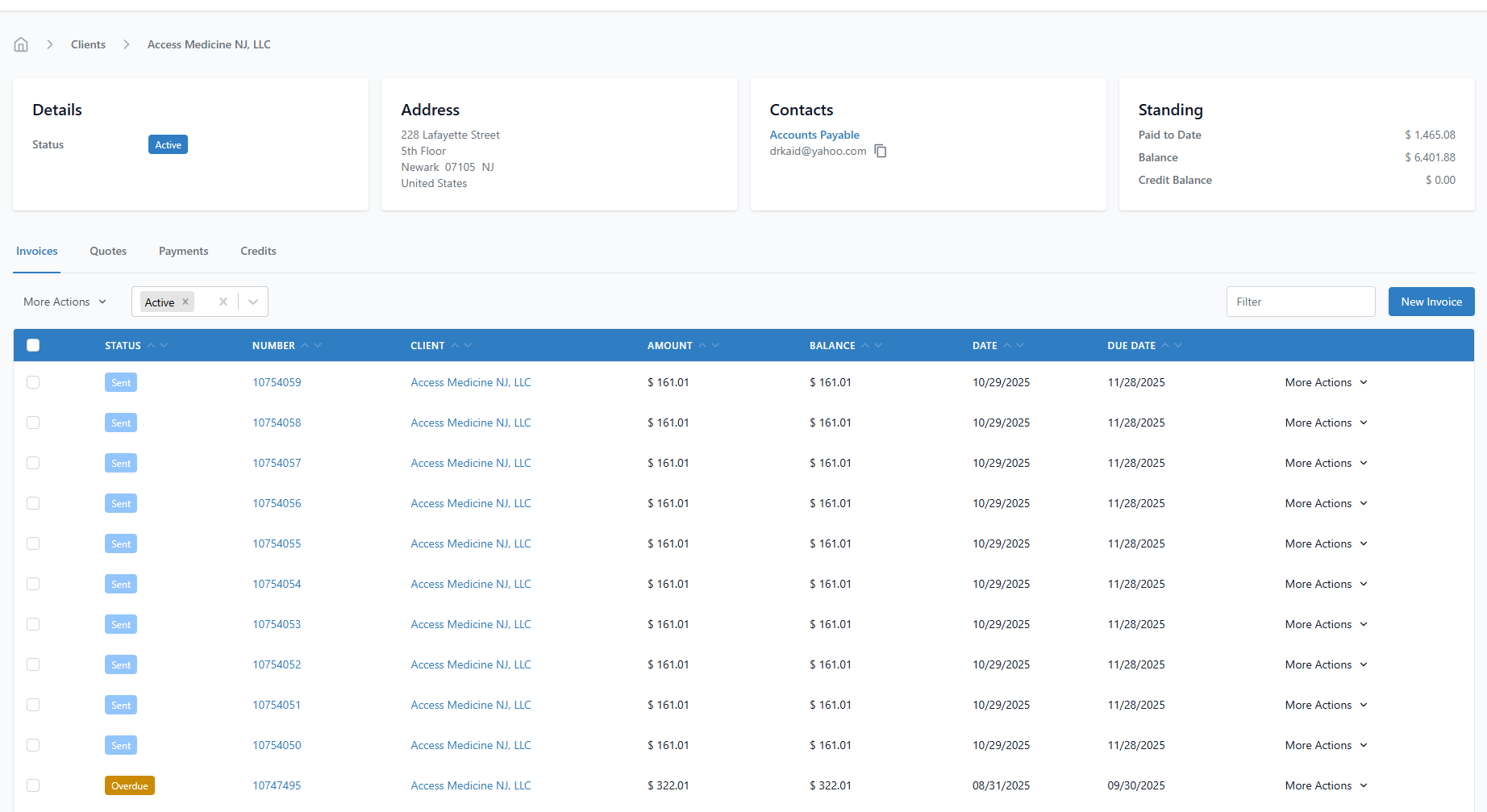Screen dimensions: 1487x812
Task: Sort Number column descending
Action: (x=319, y=345)
